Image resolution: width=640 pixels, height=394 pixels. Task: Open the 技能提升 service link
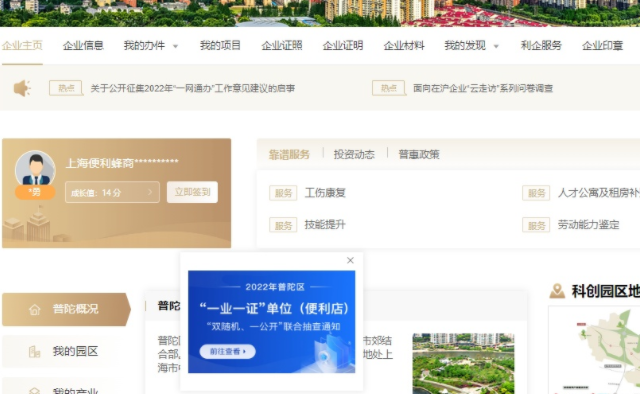pyautogui.click(x=325, y=225)
